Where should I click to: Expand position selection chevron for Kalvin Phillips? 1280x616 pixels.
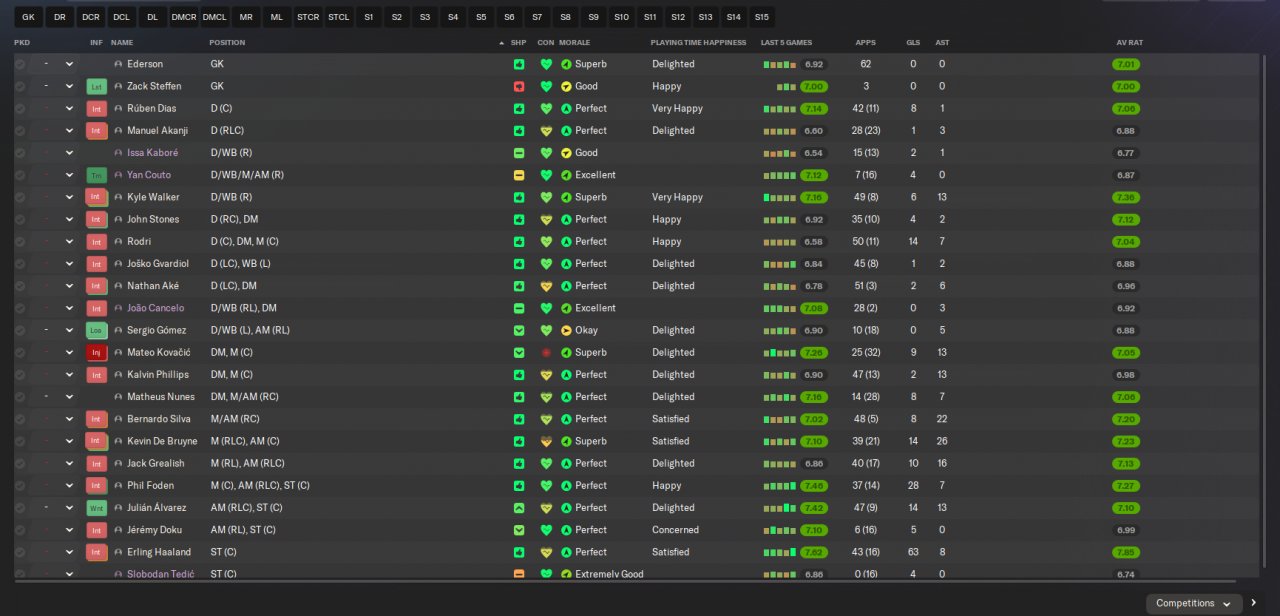(x=69, y=375)
